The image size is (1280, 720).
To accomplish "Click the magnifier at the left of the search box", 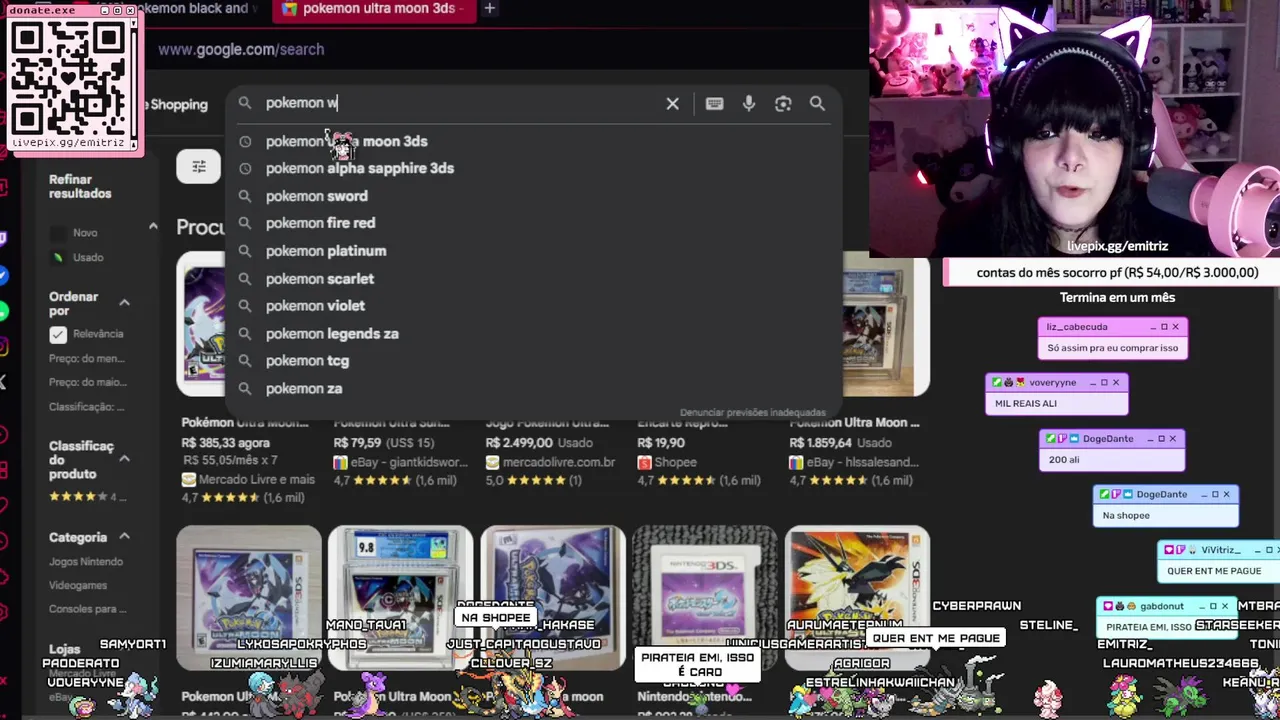I will click(245, 103).
